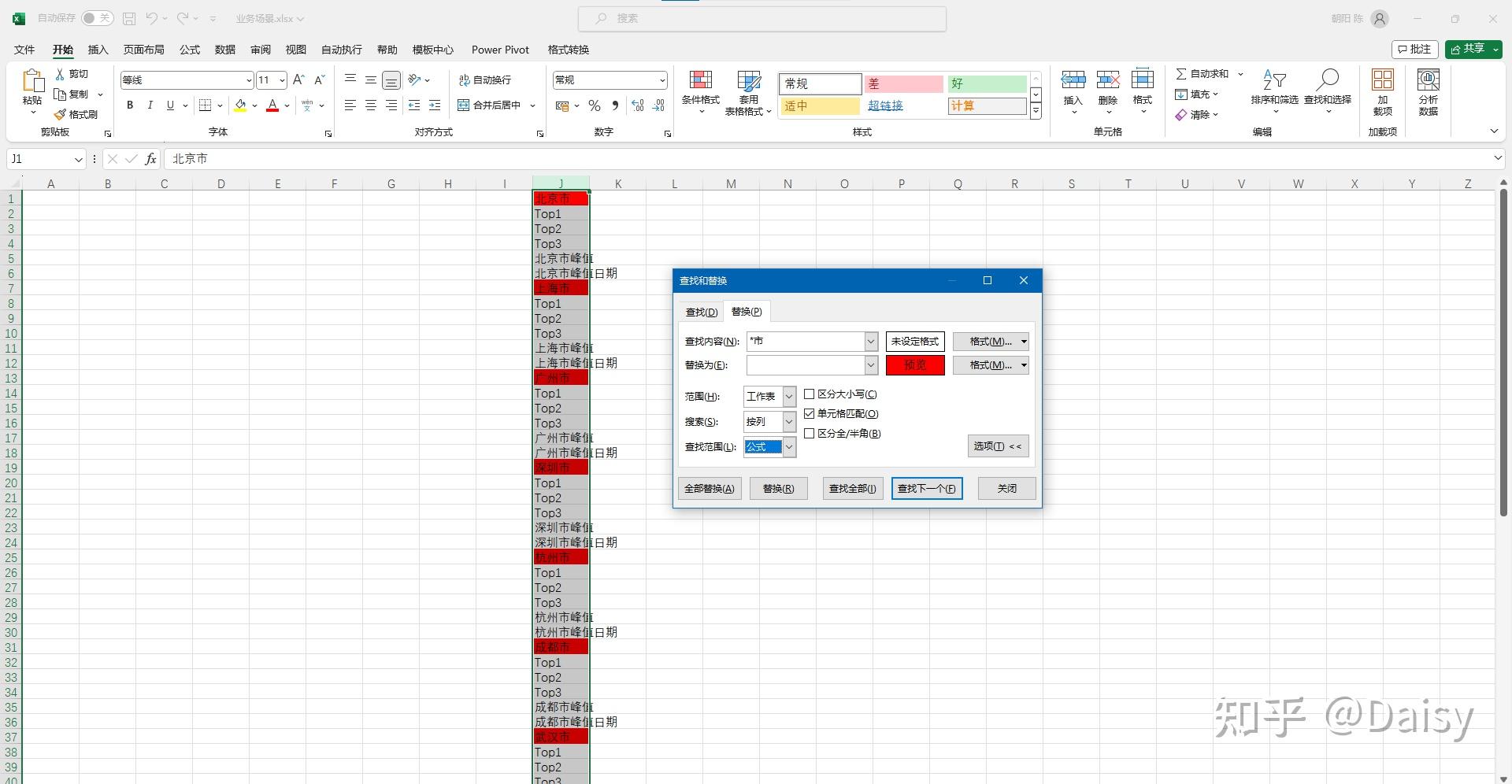
Task: Toggle the AutoSave switch
Action: [x=98, y=18]
